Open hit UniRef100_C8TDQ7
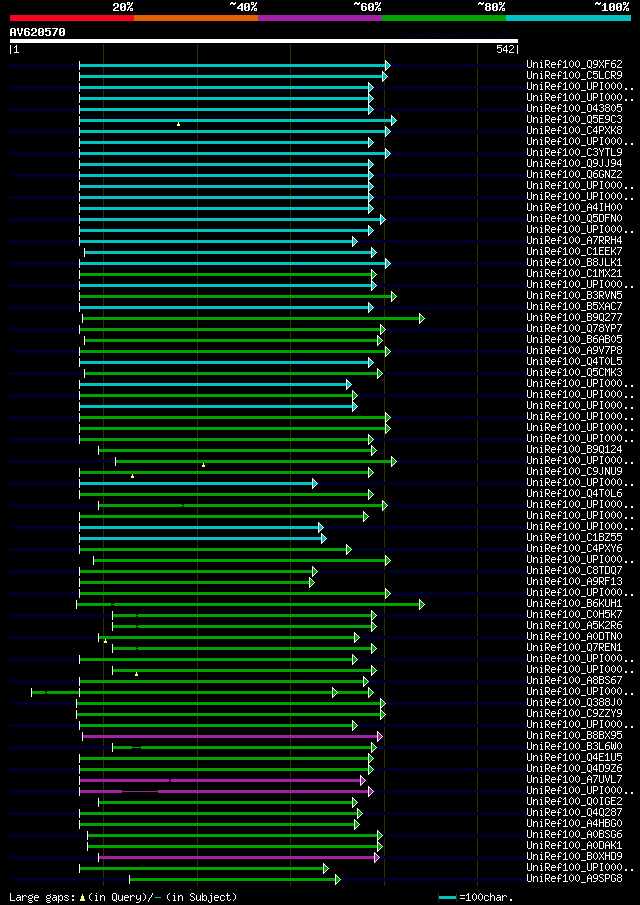Viewport: 640px width, 905px height. [574, 570]
